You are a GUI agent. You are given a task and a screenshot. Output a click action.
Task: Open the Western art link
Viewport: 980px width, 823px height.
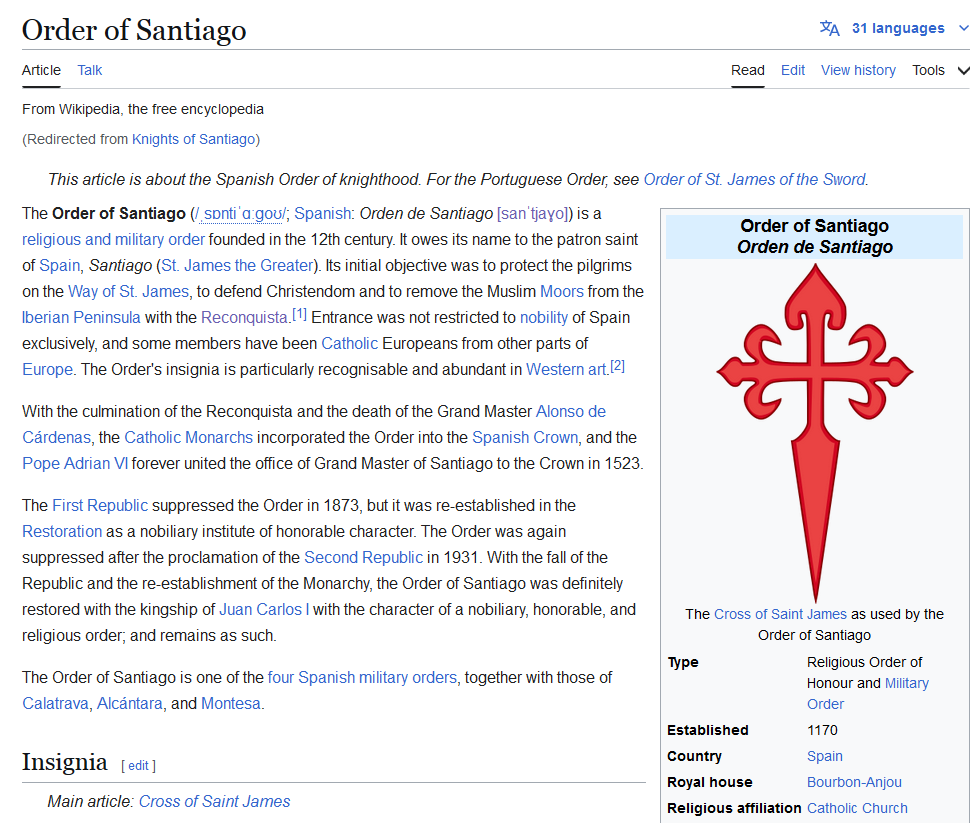pyautogui.click(x=566, y=369)
